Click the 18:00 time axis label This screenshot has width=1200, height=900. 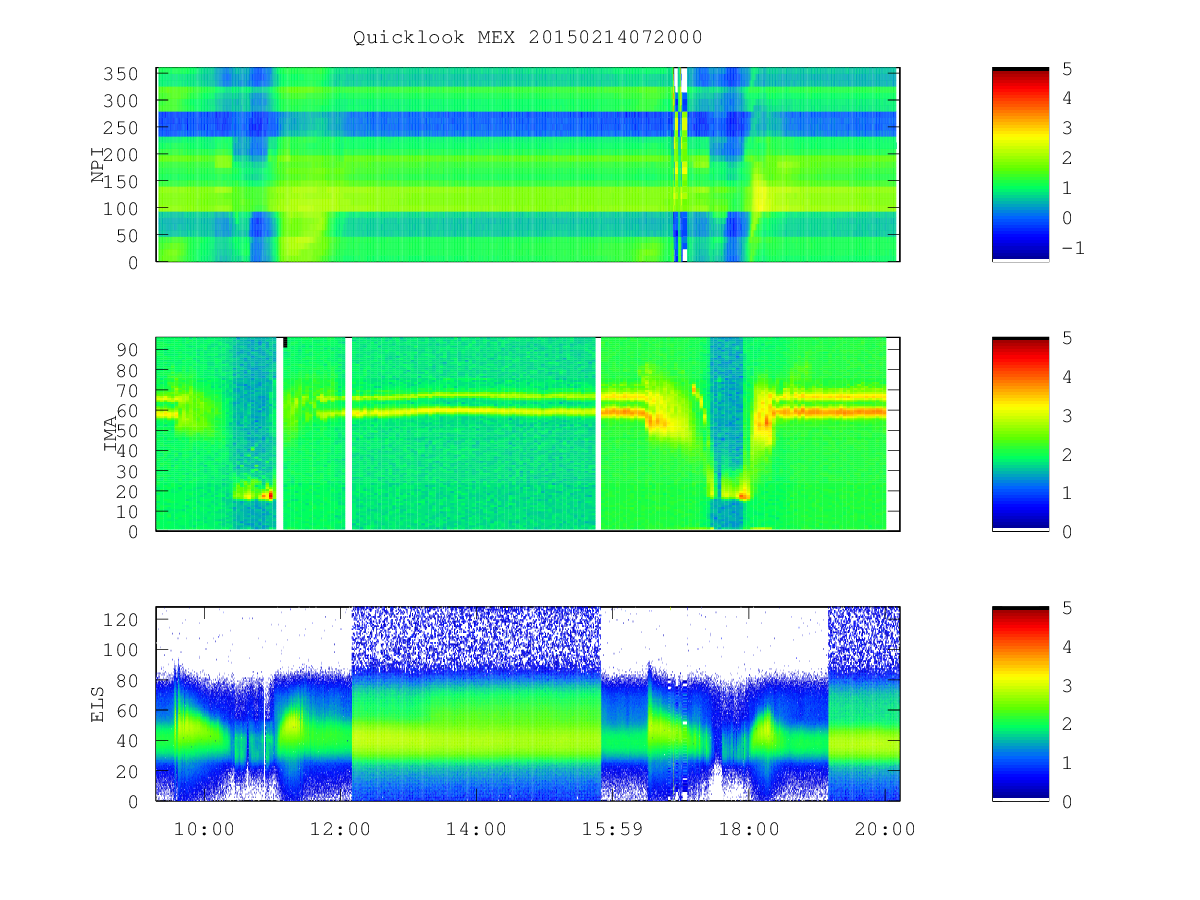[x=750, y=829]
